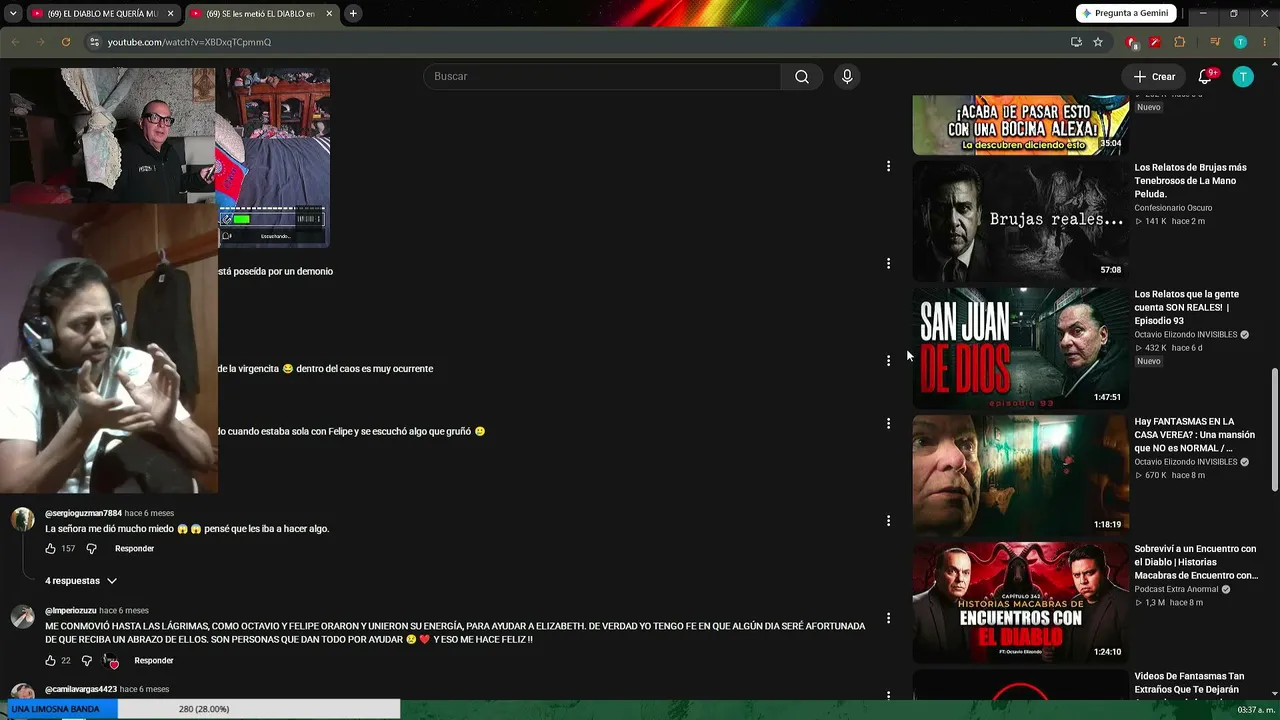Click the address bar URL youtube.com/watch
The width and height of the screenshot is (1280, 720).
[189, 42]
